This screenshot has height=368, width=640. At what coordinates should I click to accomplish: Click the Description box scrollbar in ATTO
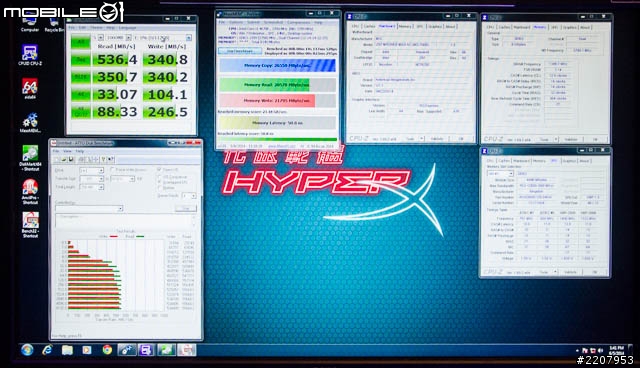[194, 221]
